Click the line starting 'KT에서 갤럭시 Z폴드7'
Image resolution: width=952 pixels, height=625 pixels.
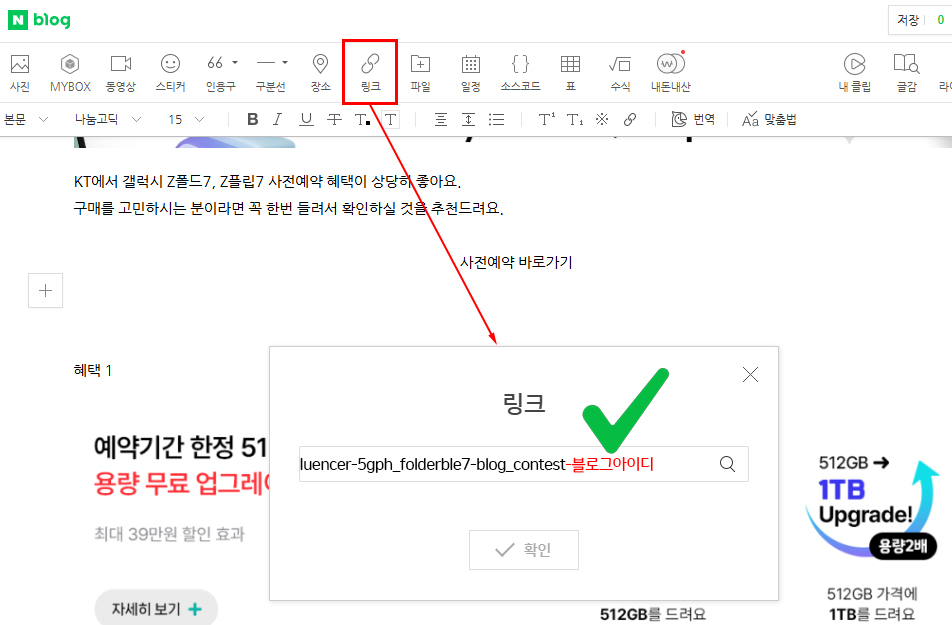267,181
